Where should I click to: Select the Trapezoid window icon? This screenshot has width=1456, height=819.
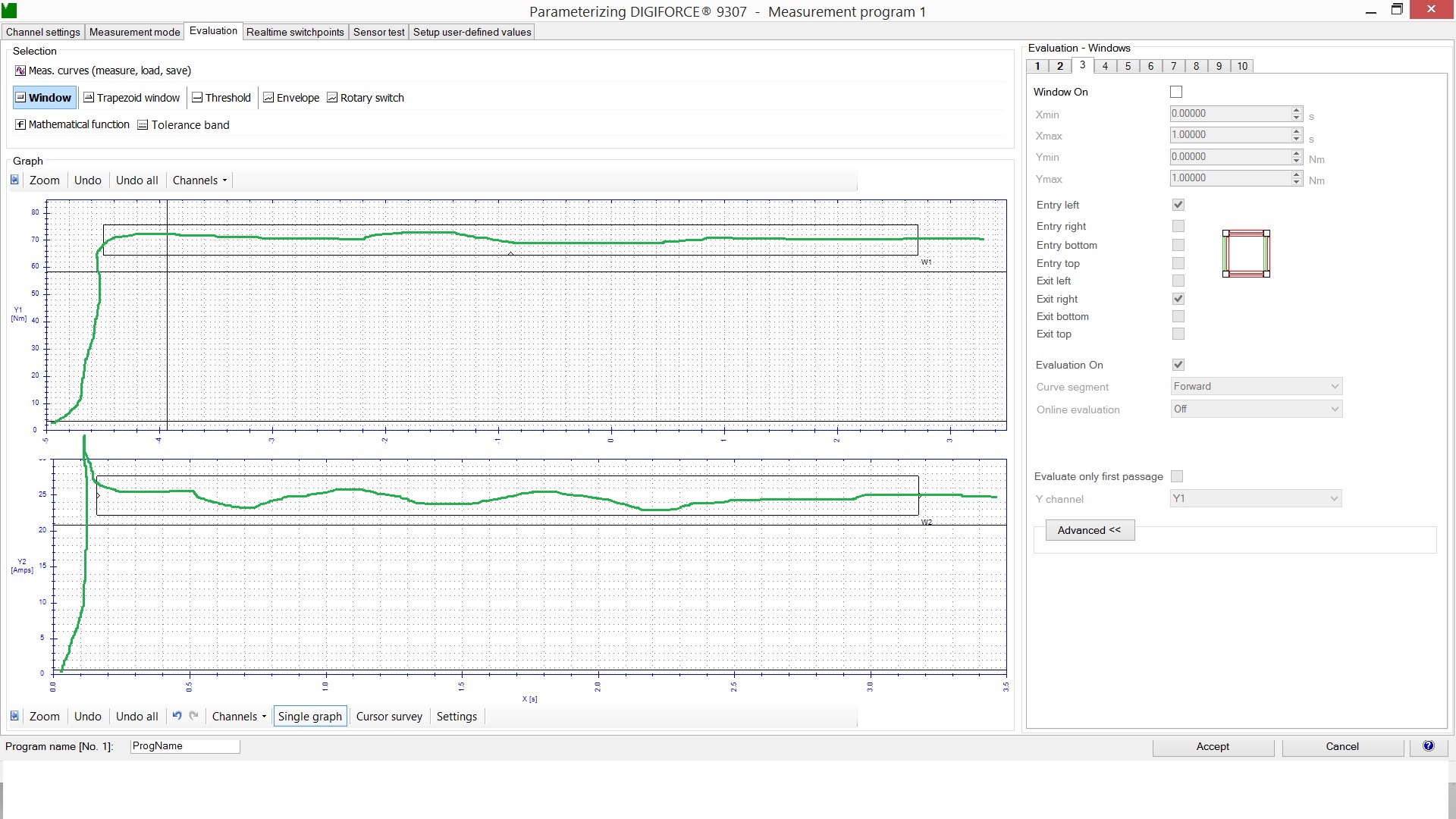point(89,98)
